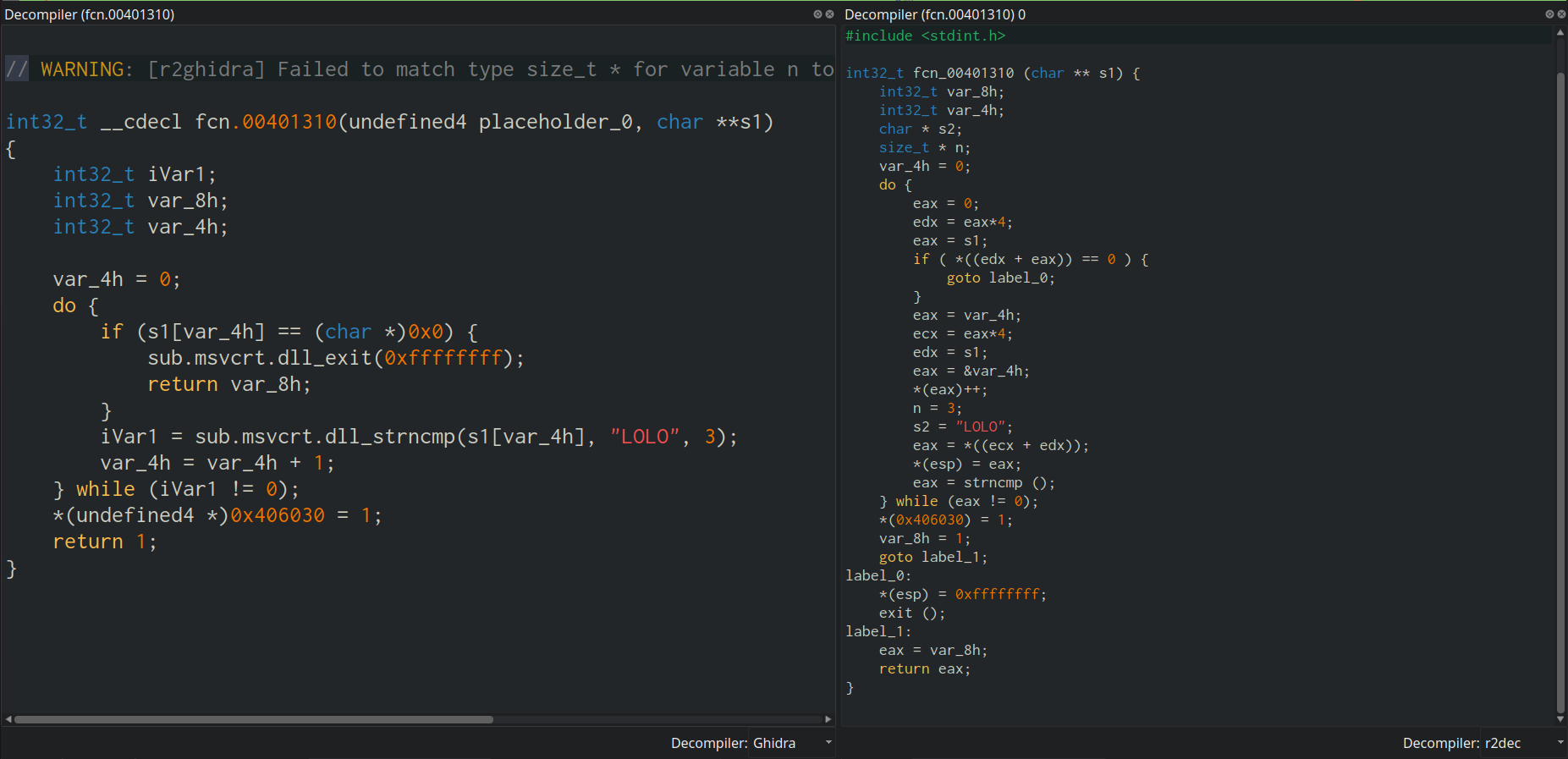Click 'eax = var_8h;' in r2dec panel

coord(933,650)
